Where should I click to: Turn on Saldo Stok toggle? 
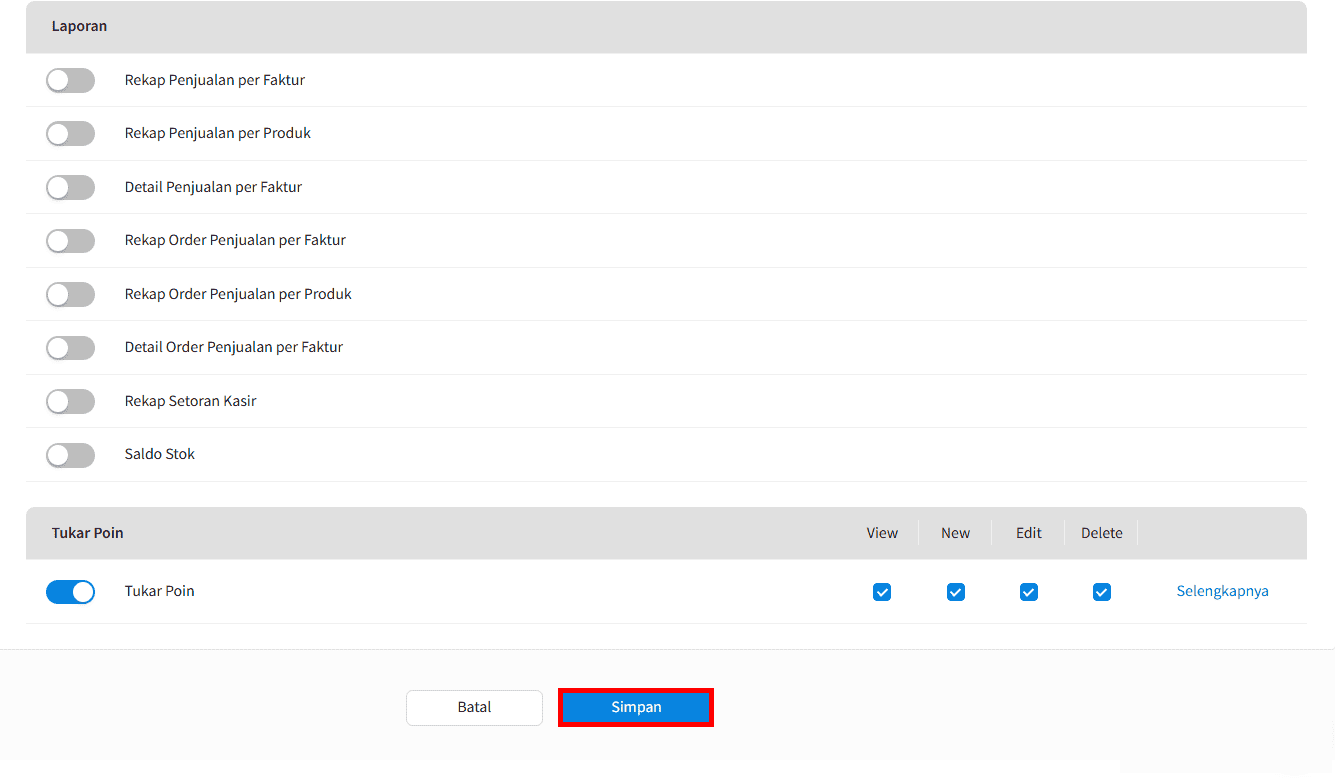70,455
